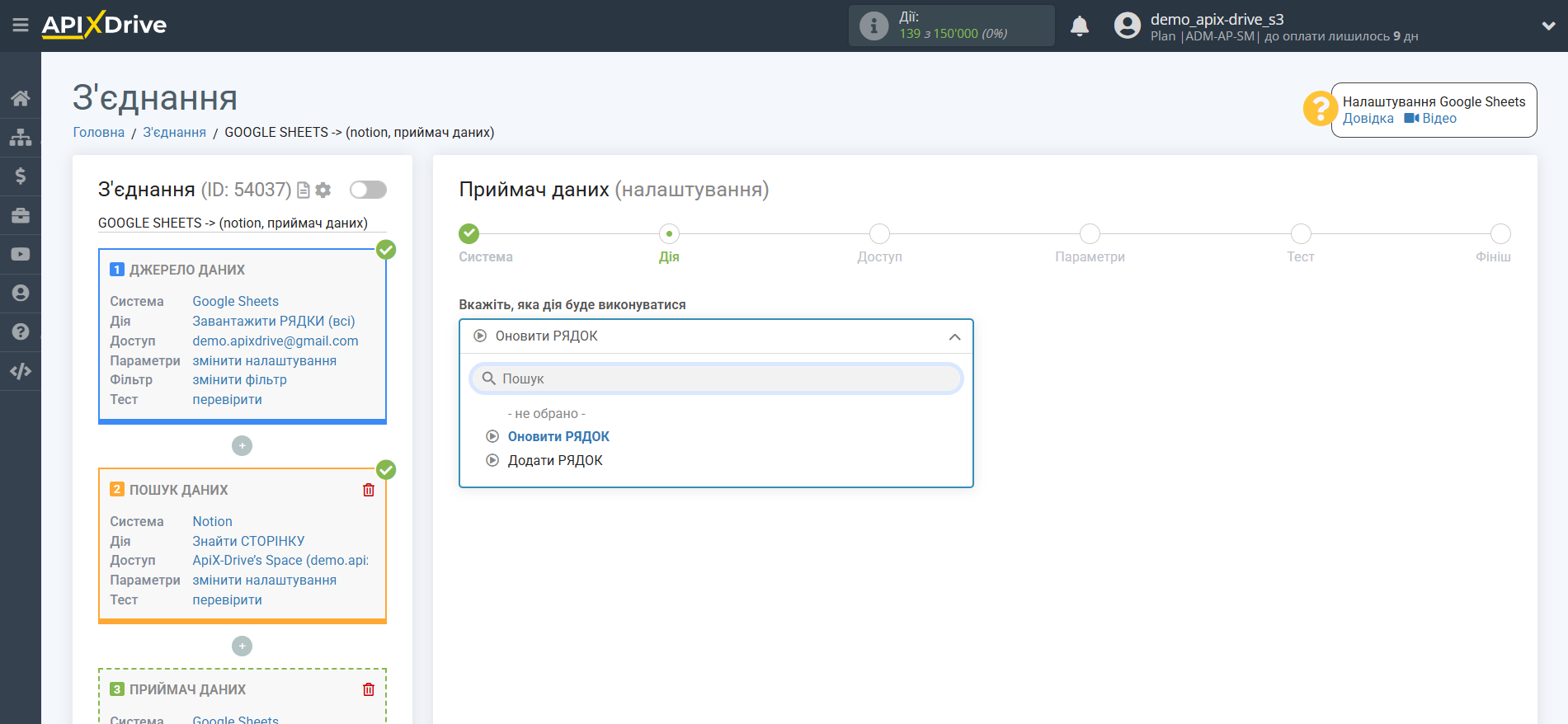This screenshot has width=1568, height=724.
Task: Click змінити фільтр link
Action: [x=240, y=380]
